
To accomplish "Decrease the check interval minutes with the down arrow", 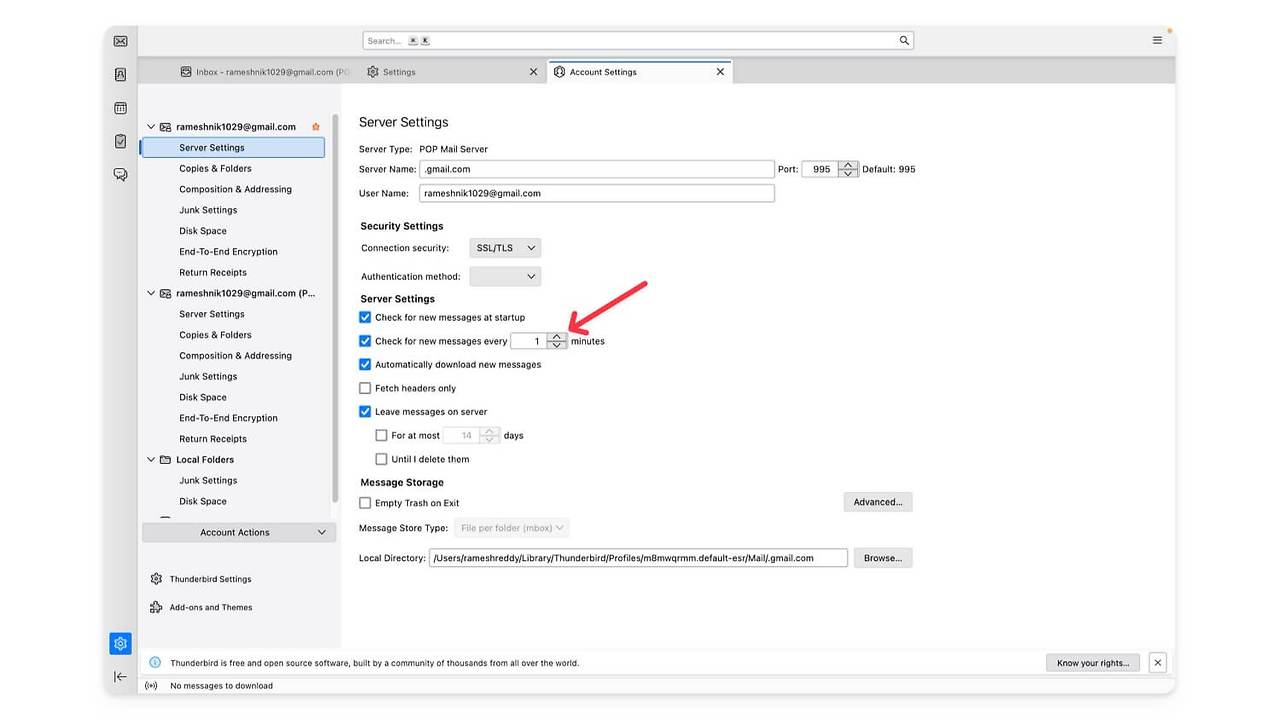I will point(557,345).
